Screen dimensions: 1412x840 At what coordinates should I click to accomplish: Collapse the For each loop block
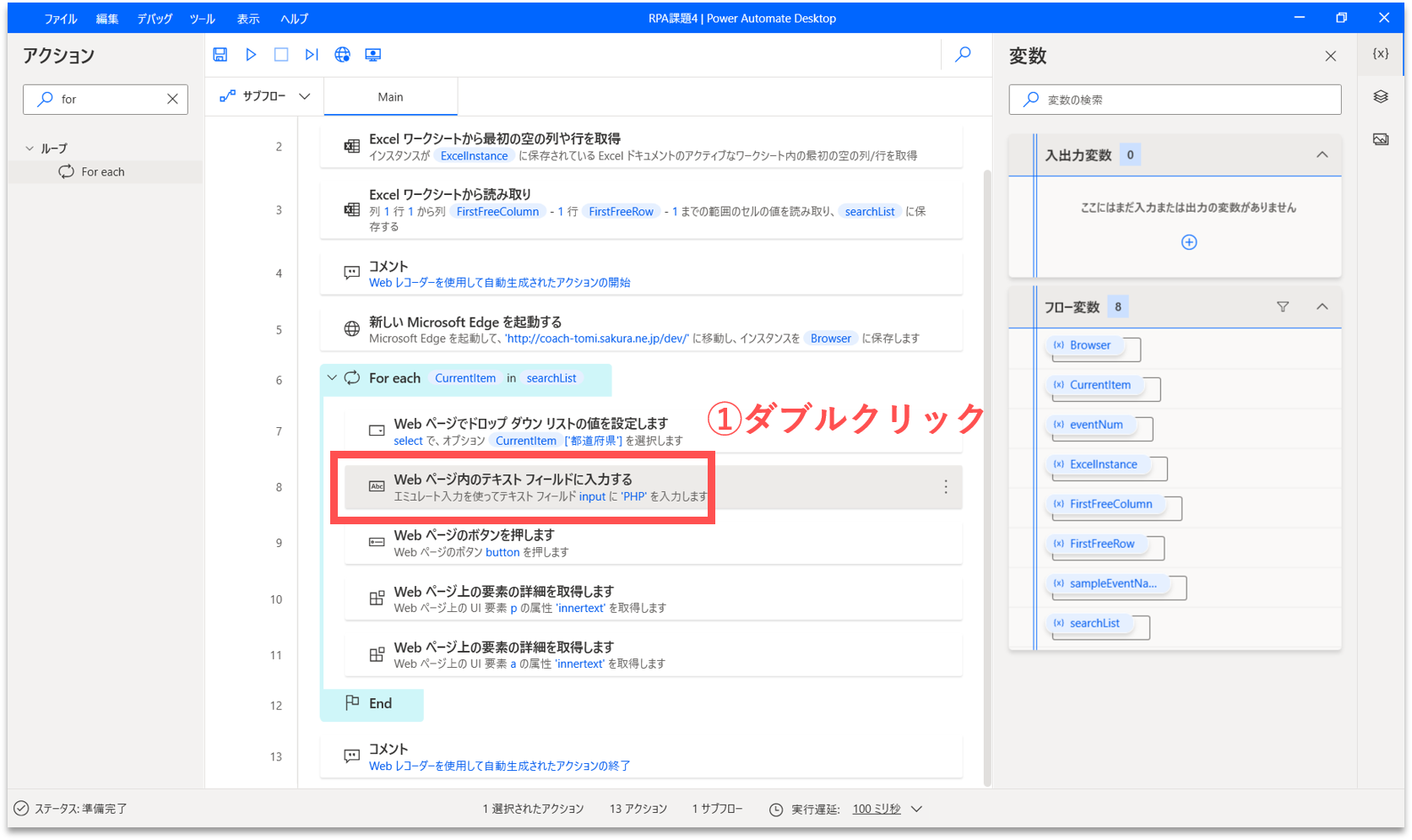(x=332, y=378)
